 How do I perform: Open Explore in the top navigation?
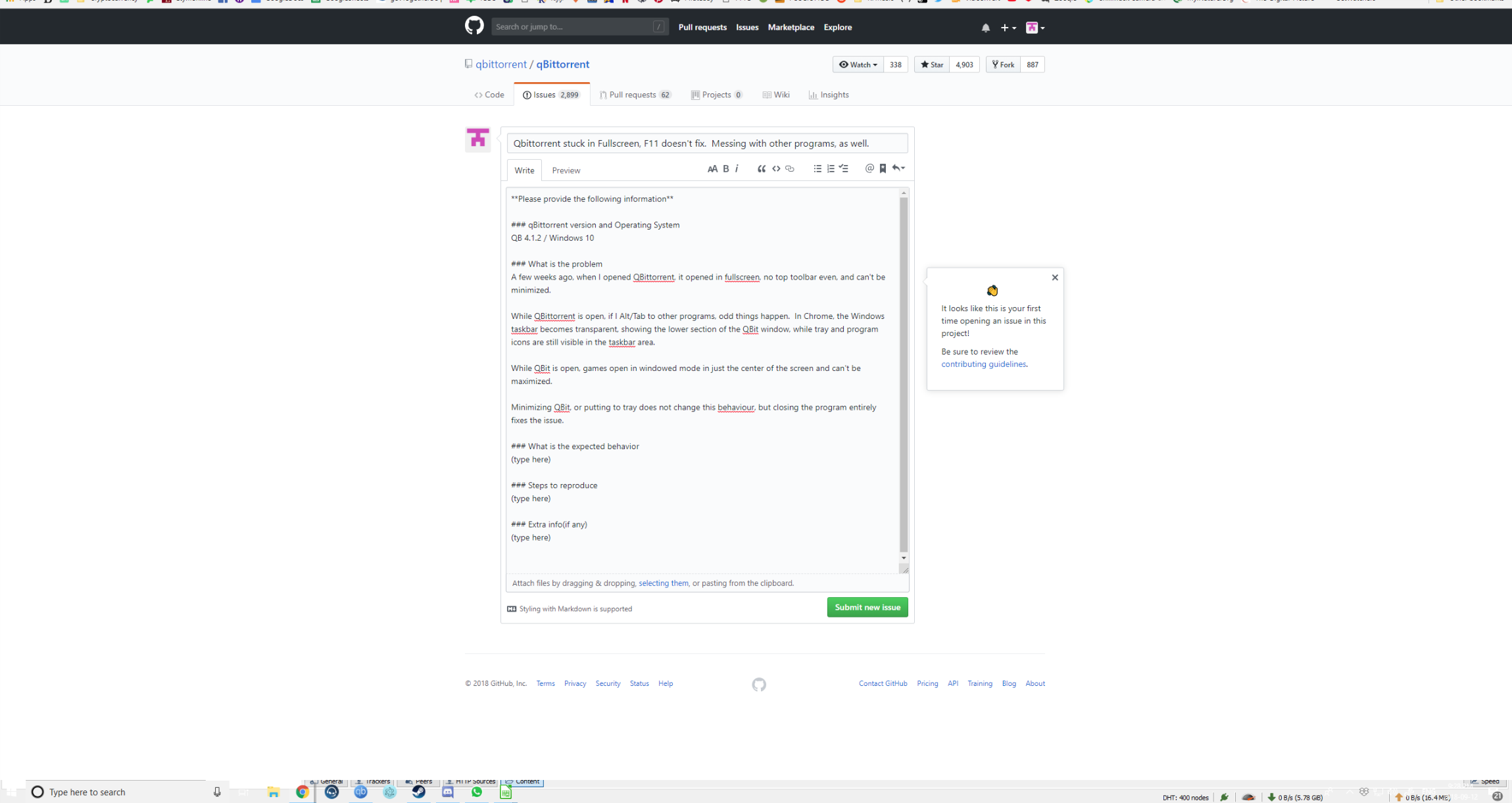click(838, 27)
